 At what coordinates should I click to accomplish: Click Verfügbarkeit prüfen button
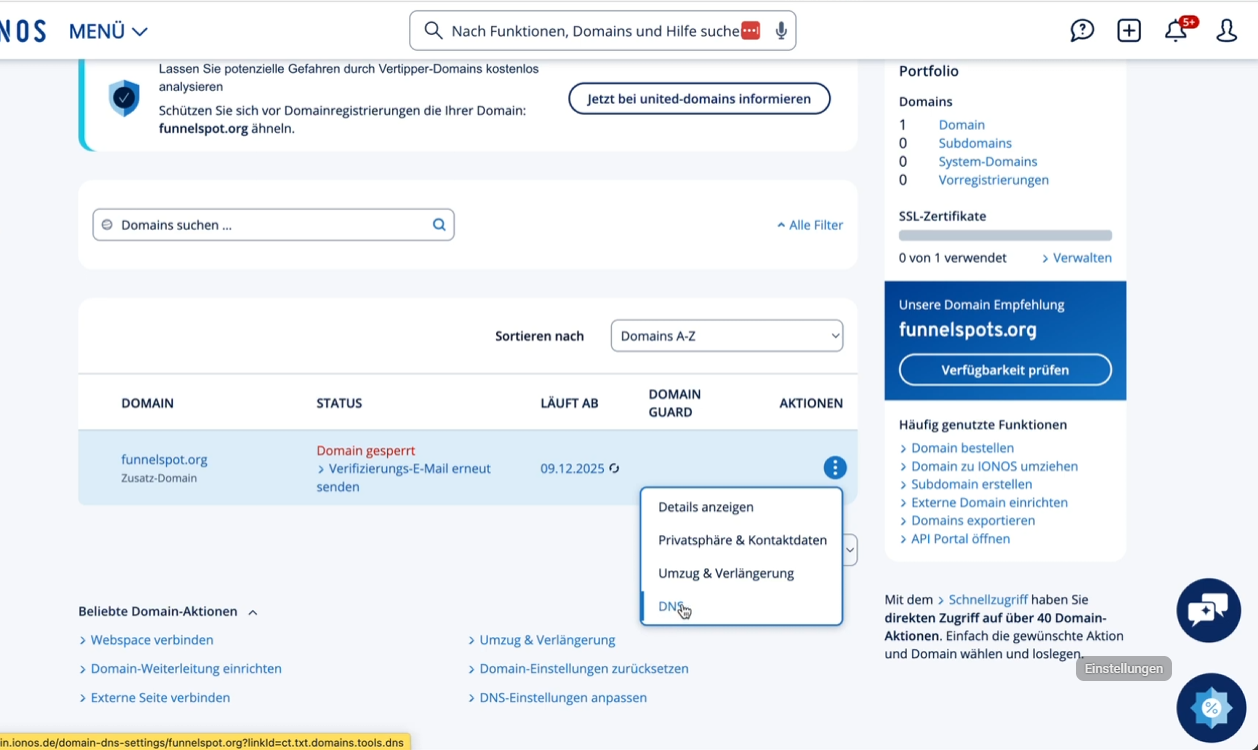tap(1005, 370)
